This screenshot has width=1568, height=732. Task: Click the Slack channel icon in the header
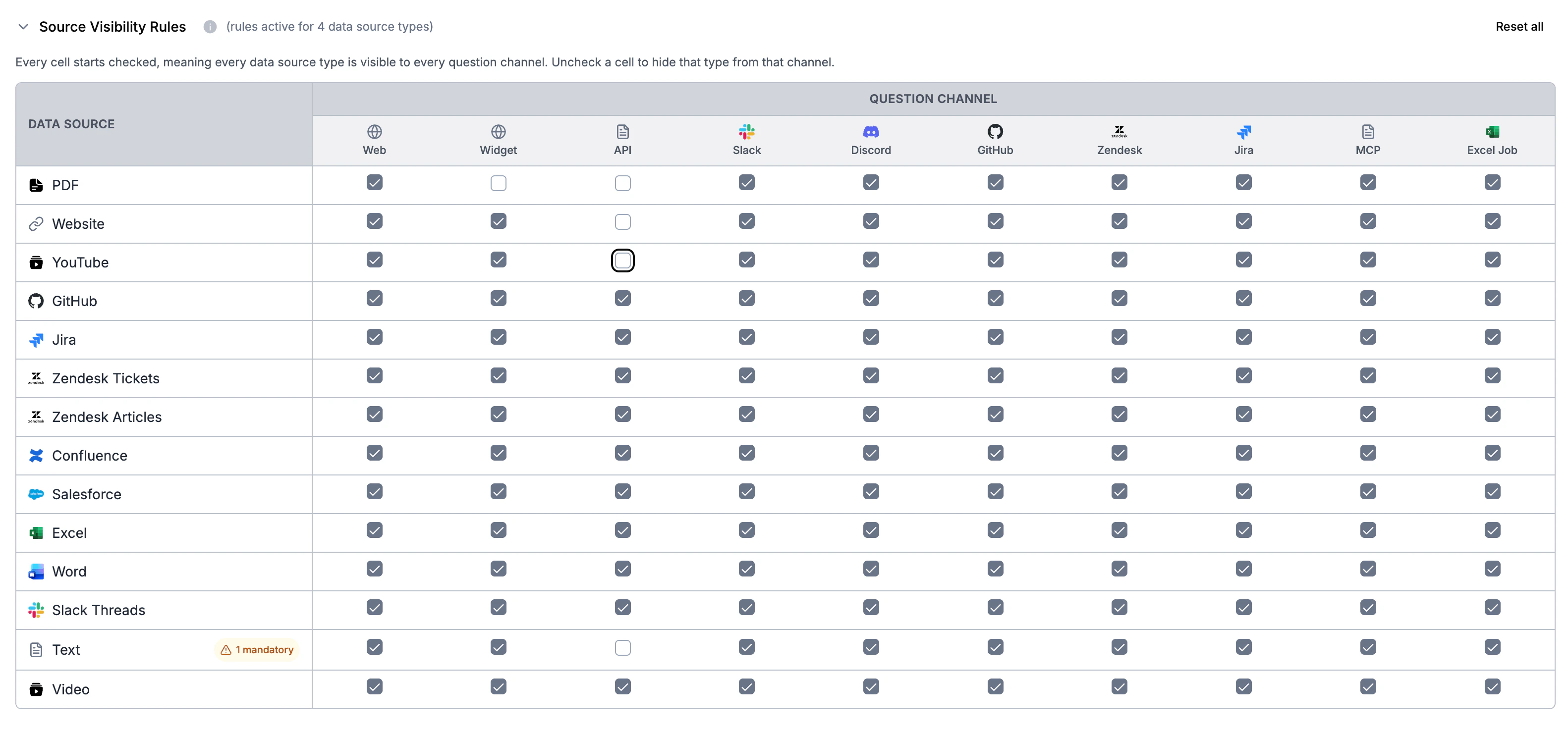click(747, 131)
